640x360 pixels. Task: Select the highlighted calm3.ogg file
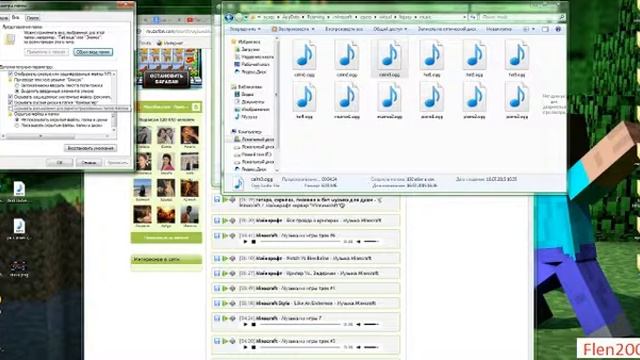pyautogui.click(x=389, y=58)
